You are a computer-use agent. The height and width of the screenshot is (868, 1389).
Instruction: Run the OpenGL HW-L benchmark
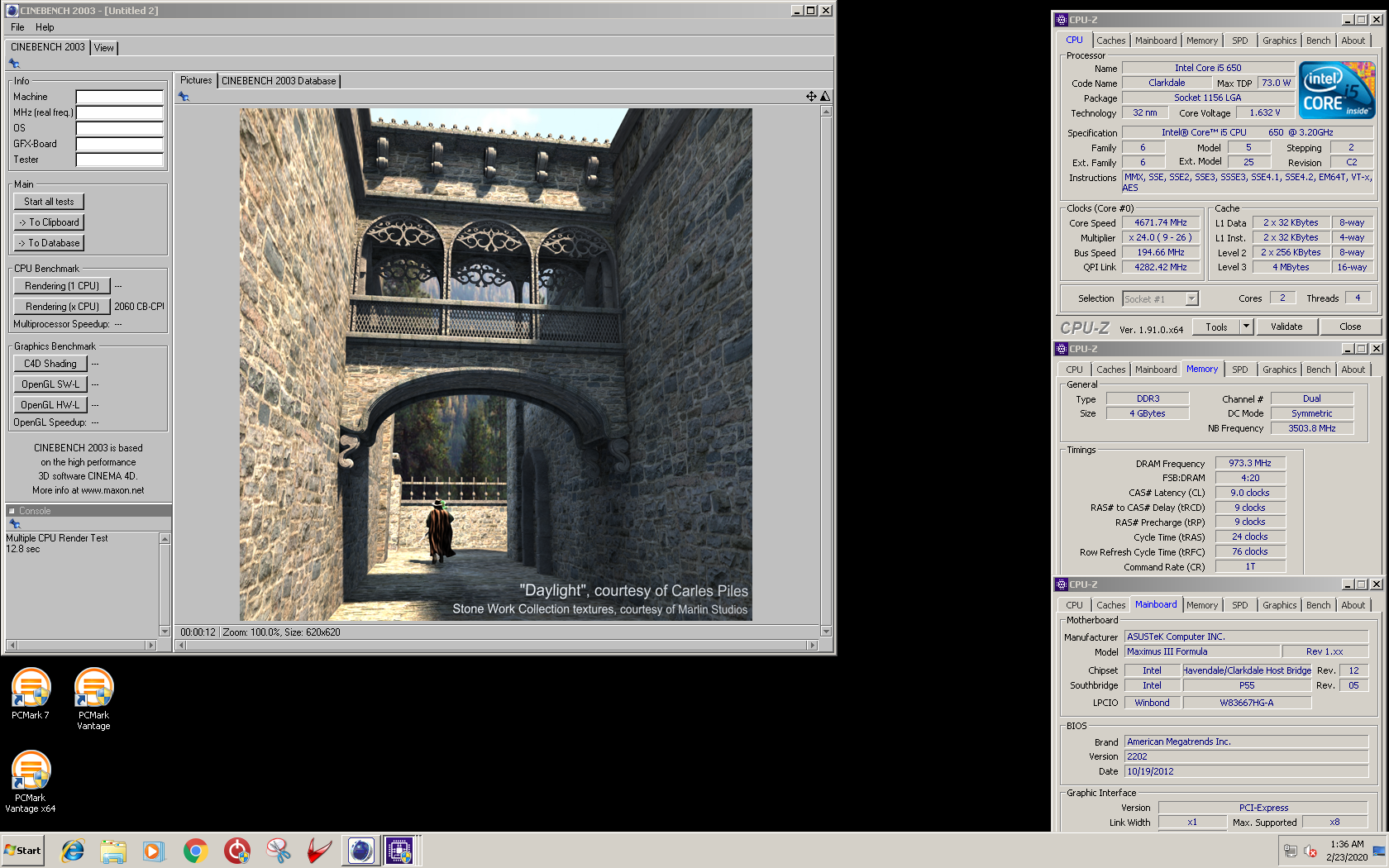coord(50,405)
